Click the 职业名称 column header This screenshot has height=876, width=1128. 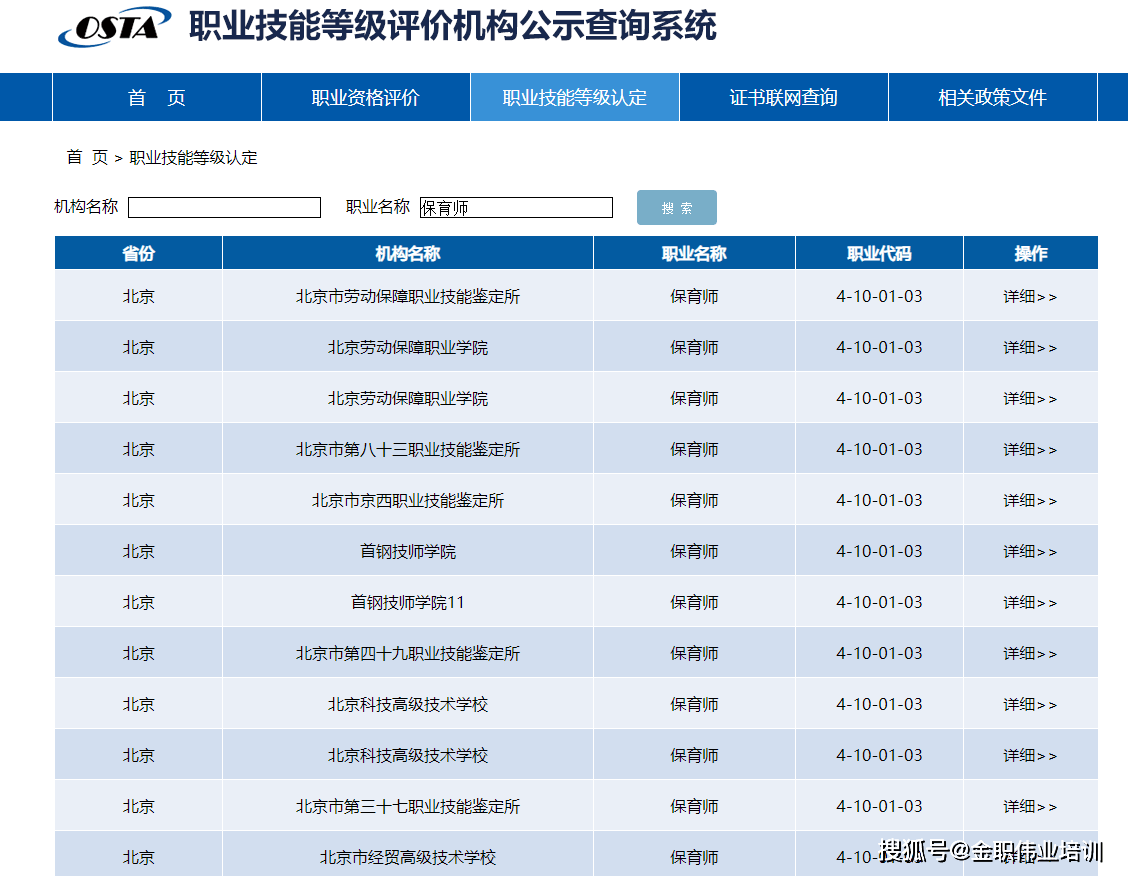[694, 253]
